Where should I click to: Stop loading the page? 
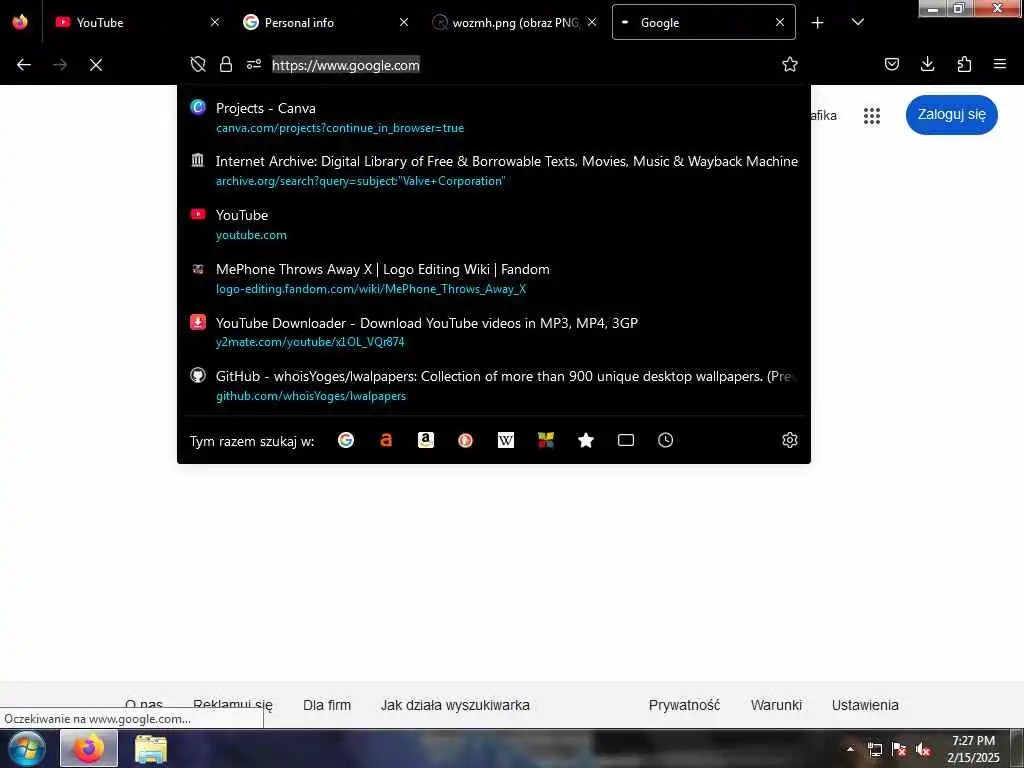click(x=96, y=65)
